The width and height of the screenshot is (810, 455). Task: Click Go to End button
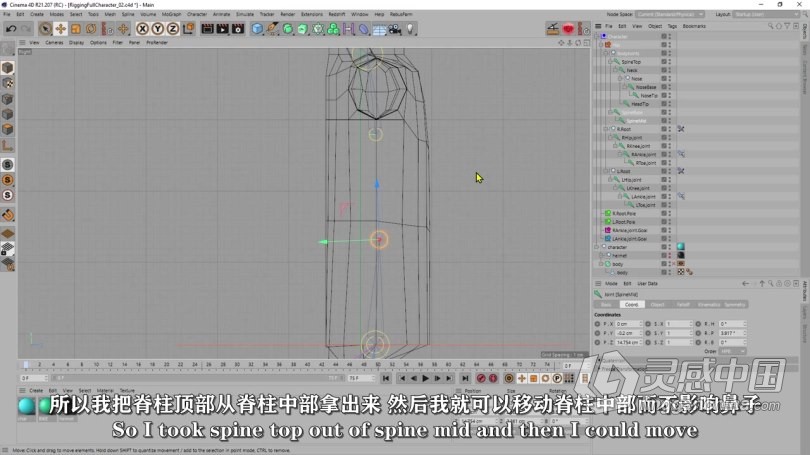[x=465, y=379]
